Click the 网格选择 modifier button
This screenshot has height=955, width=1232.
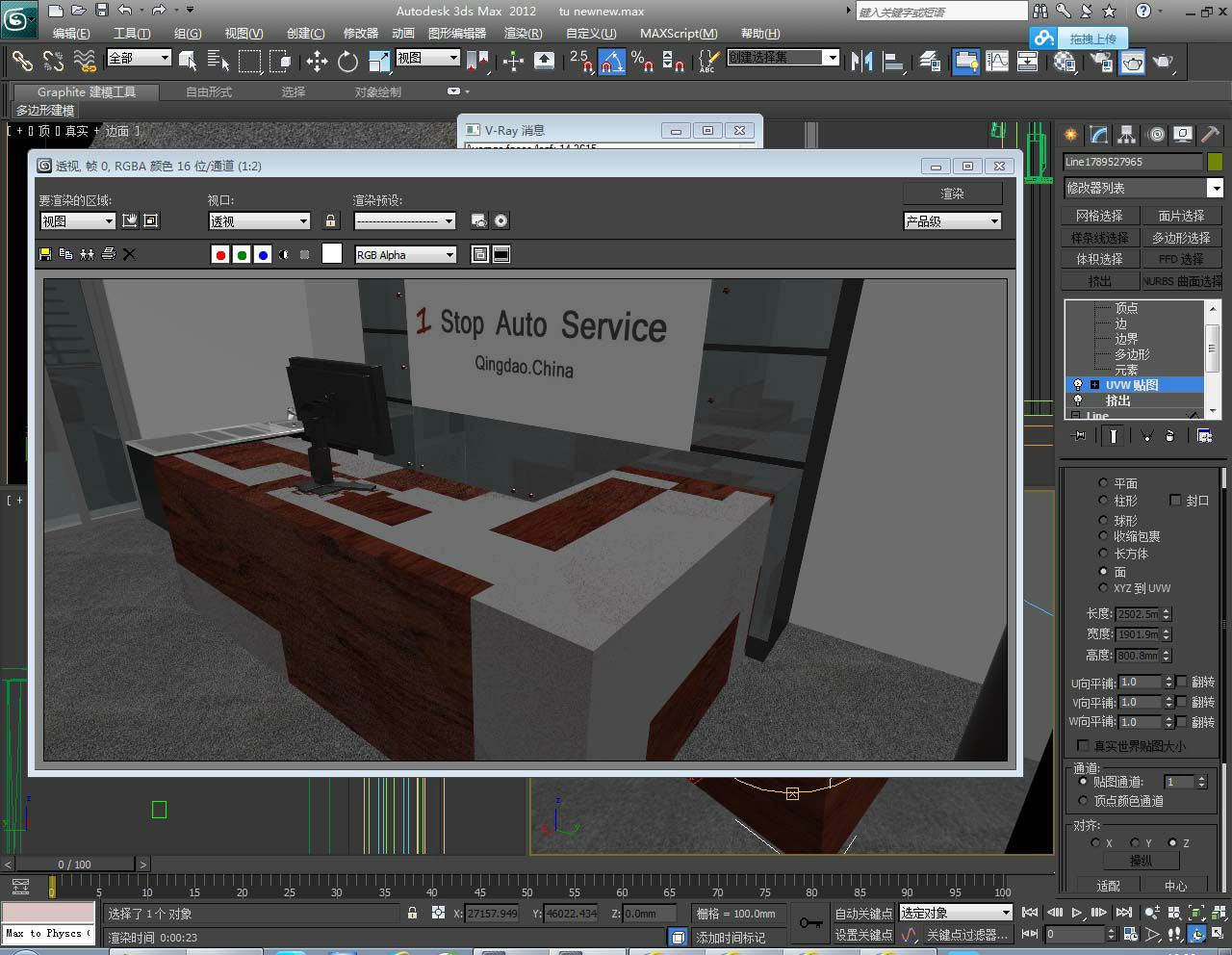[1099, 216]
